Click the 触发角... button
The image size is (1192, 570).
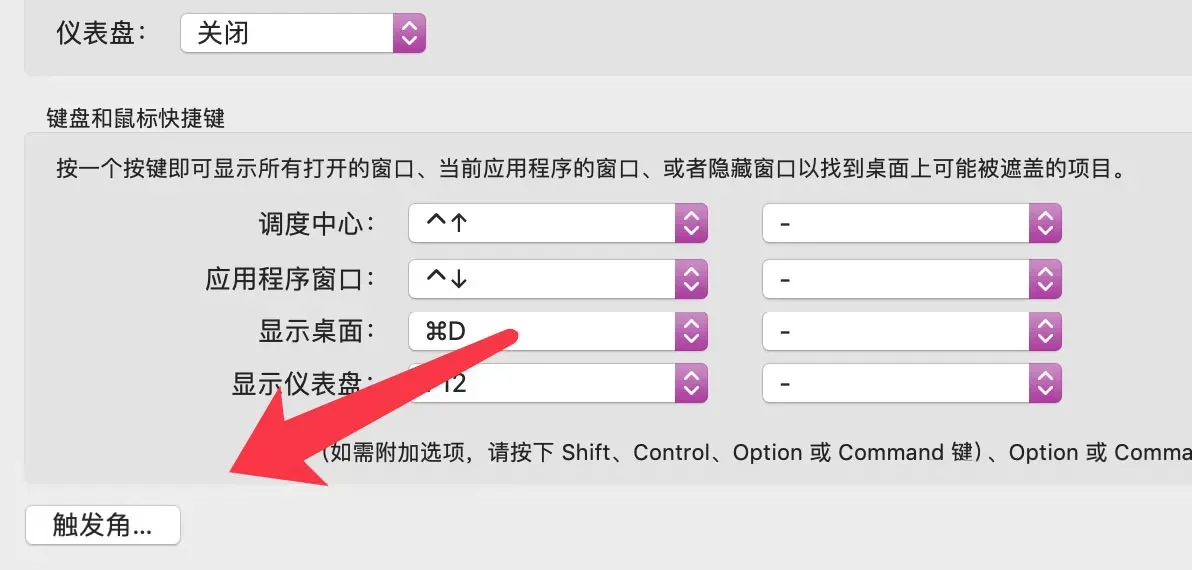[103, 525]
